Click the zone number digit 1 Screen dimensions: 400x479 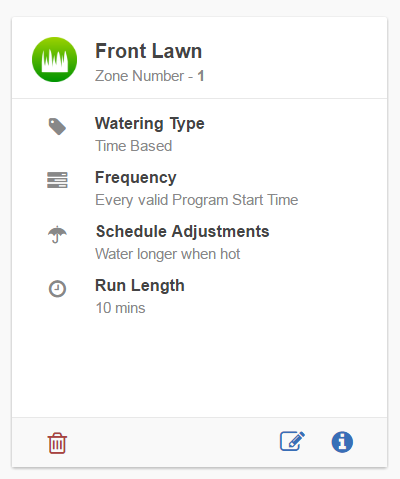201,76
